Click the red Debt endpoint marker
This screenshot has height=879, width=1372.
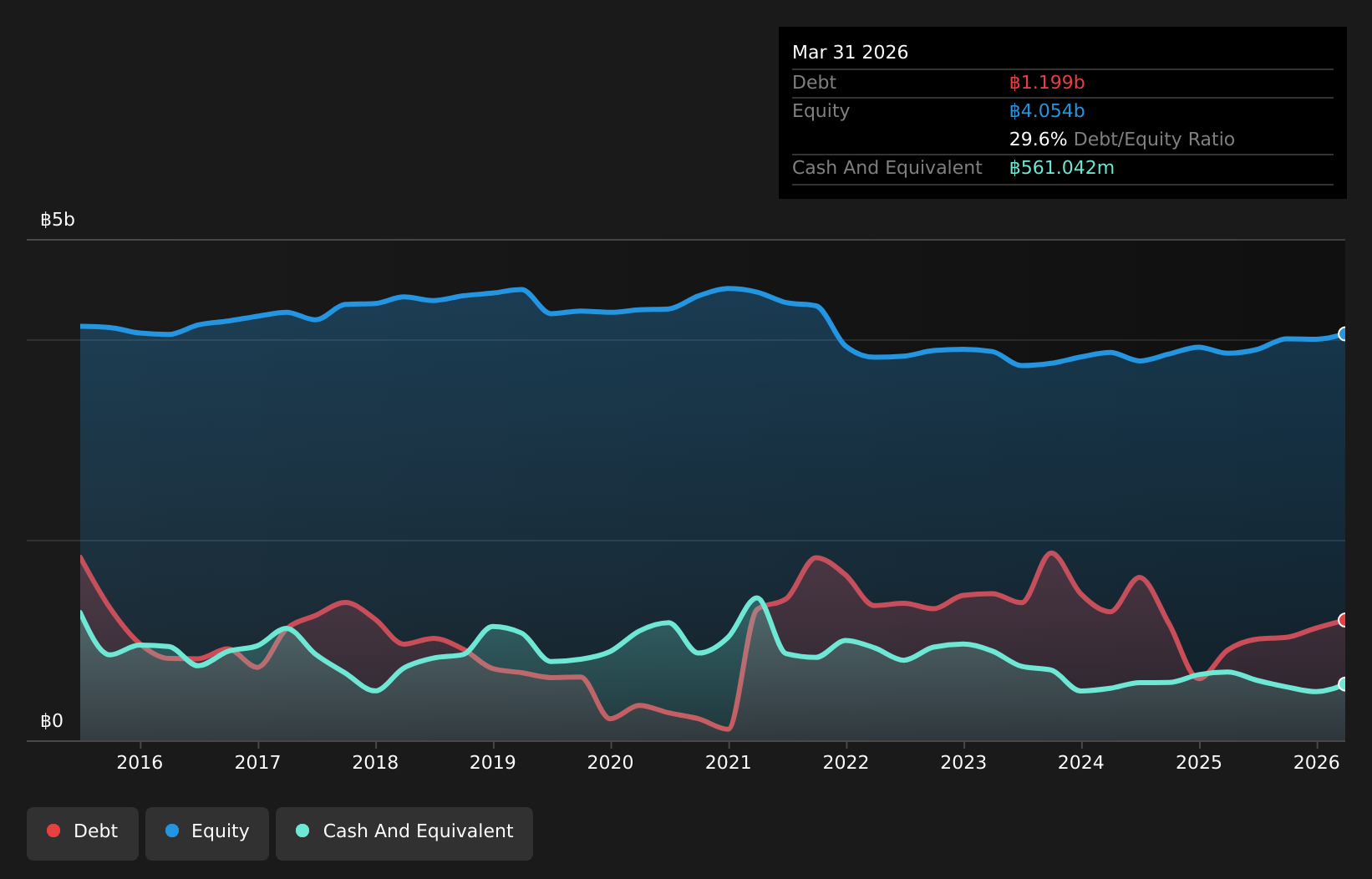click(x=1344, y=620)
